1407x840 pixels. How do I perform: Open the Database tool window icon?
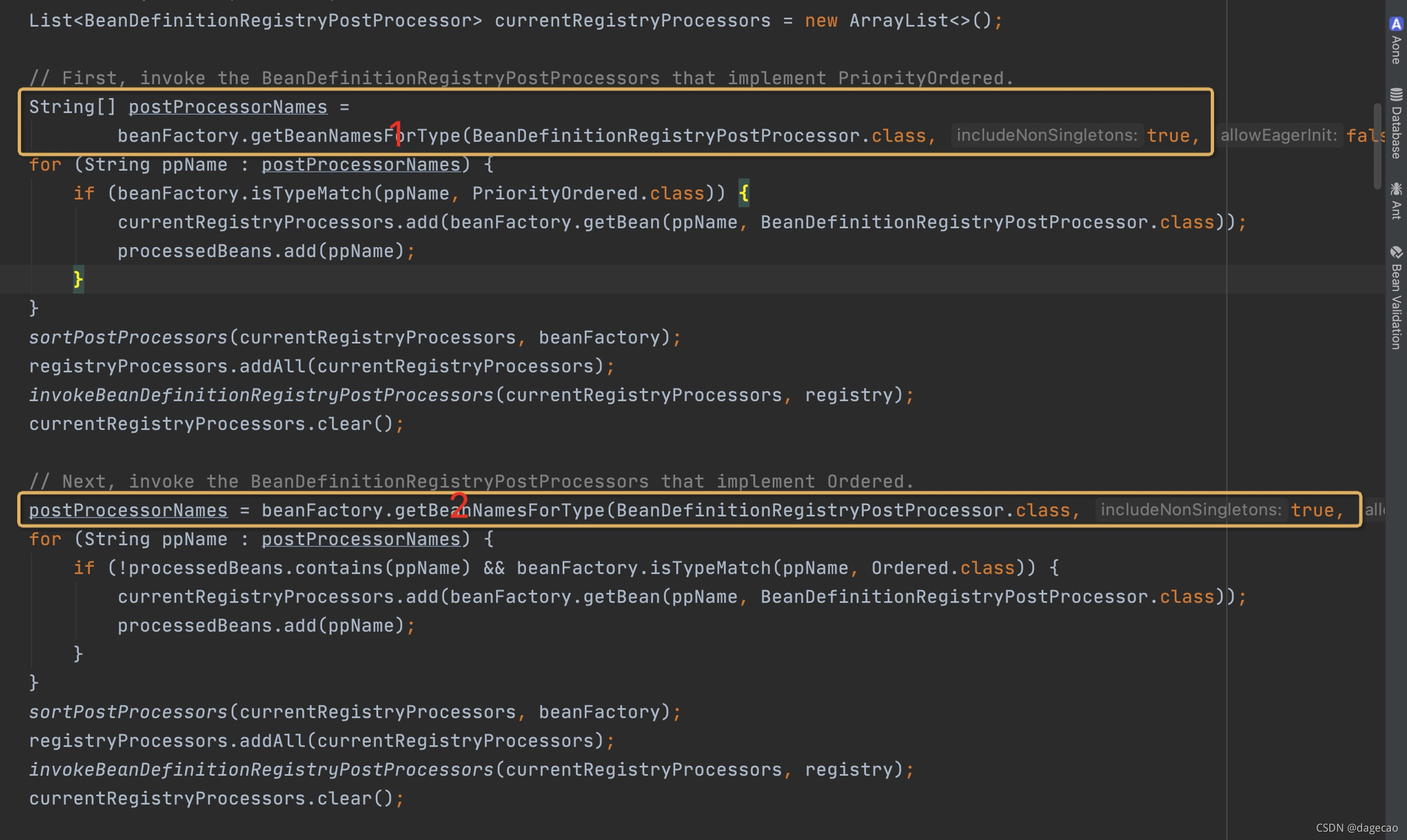pos(1396,94)
